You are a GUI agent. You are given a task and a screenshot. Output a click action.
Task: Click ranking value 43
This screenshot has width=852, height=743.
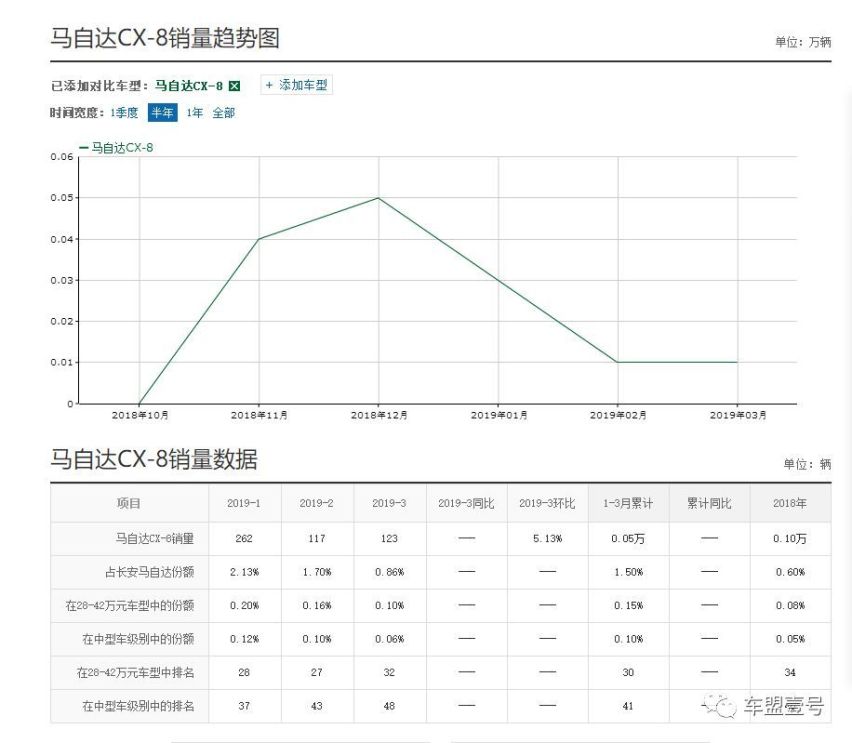click(x=317, y=706)
